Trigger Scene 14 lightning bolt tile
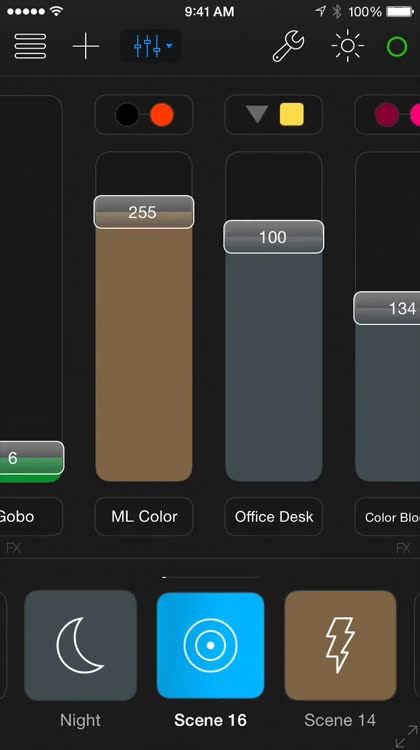The image size is (420, 750). click(x=340, y=645)
